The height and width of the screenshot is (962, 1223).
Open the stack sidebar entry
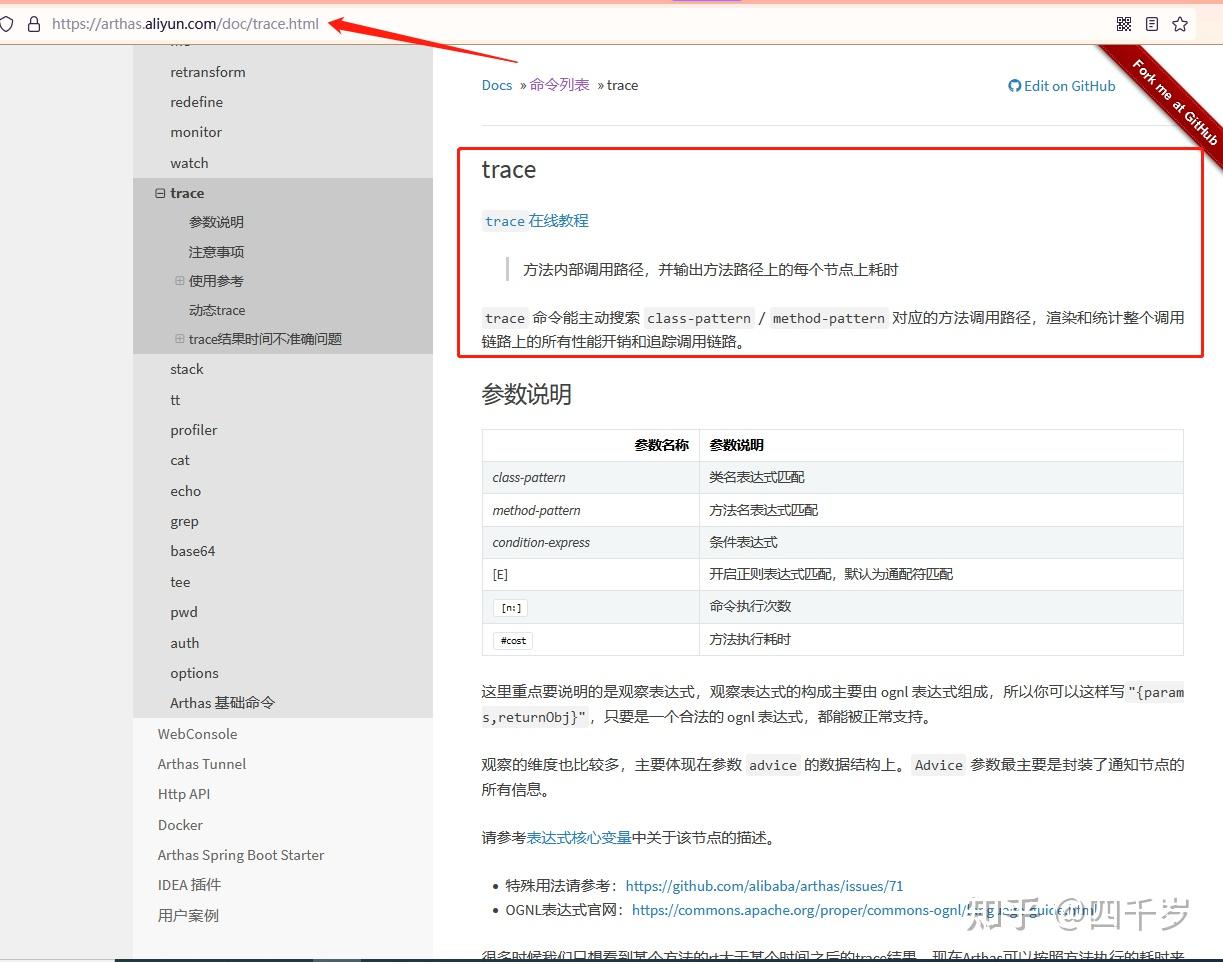[x=187, y=369]
